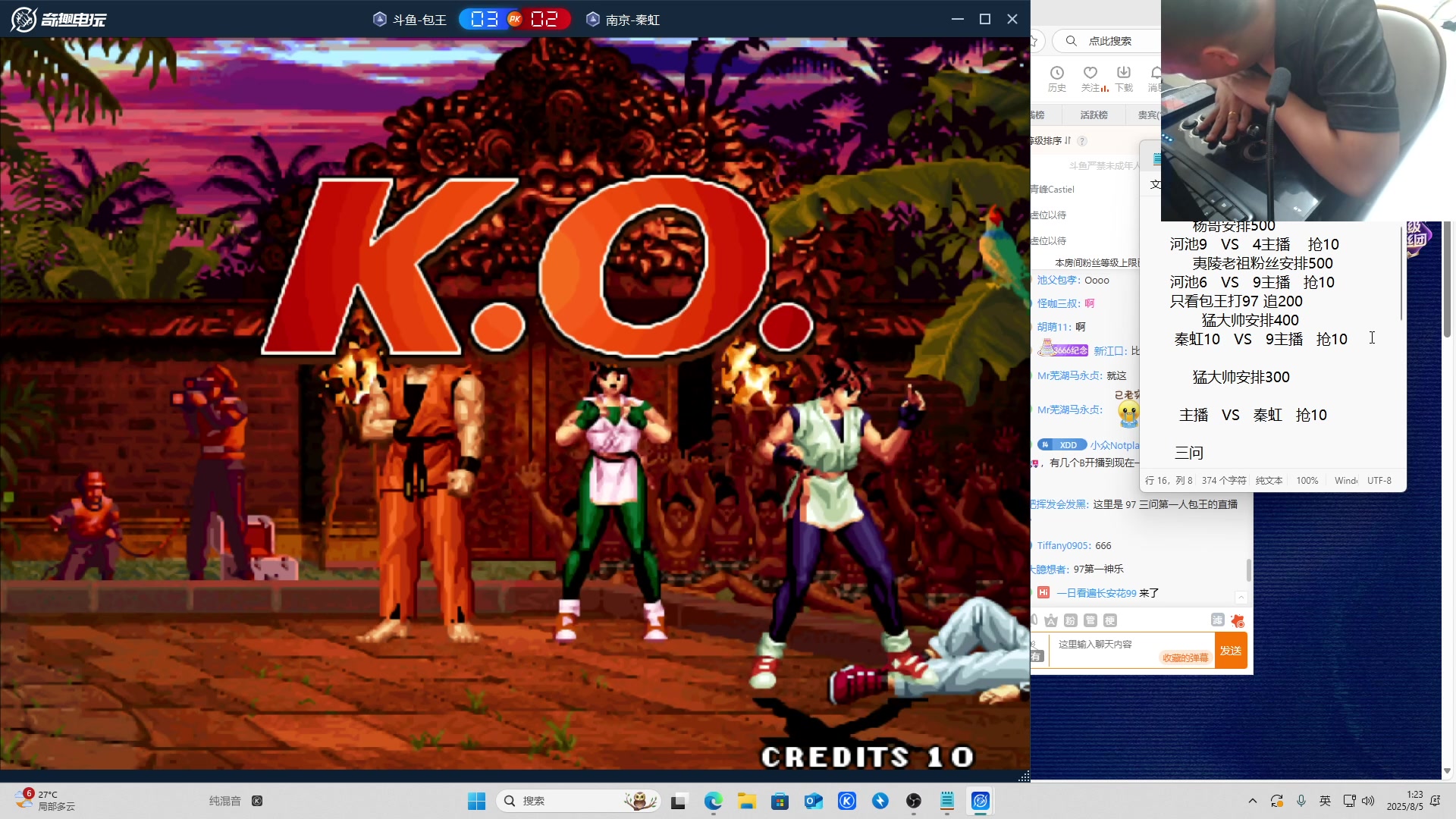Screen dimensions: 1456x819
Task: Click username 一日看遍长安花99 in chat
Action: (x=1096, y=593)
